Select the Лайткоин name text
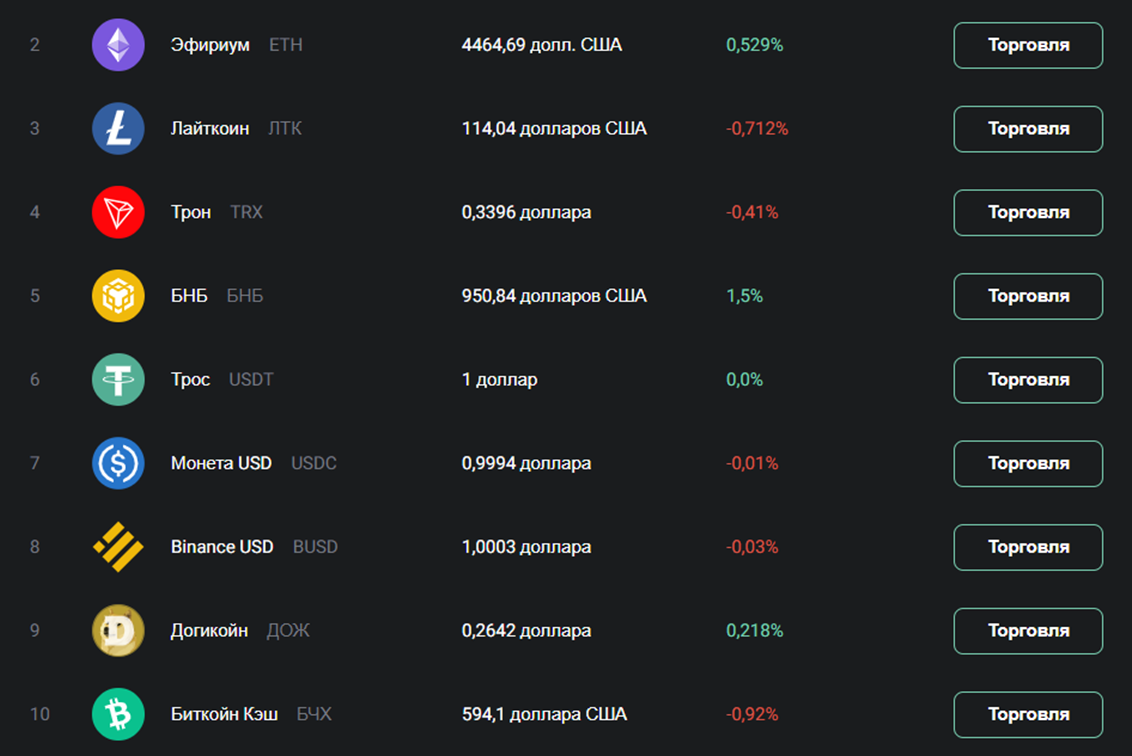Image resolution: width=1132 pixels, height=756 pixels. [210, 129]
